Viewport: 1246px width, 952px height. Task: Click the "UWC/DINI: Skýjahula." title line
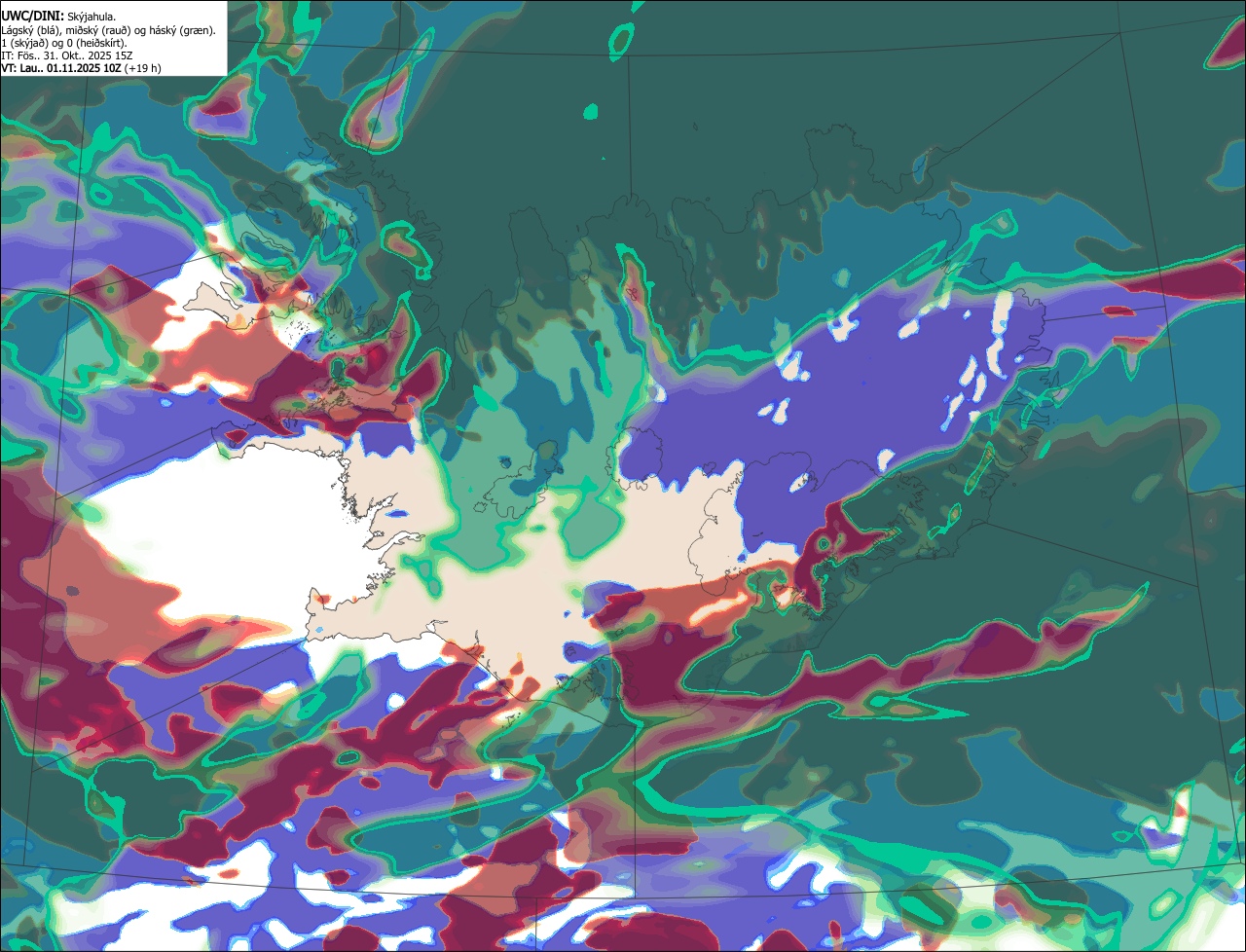click(x=58, y=16)
